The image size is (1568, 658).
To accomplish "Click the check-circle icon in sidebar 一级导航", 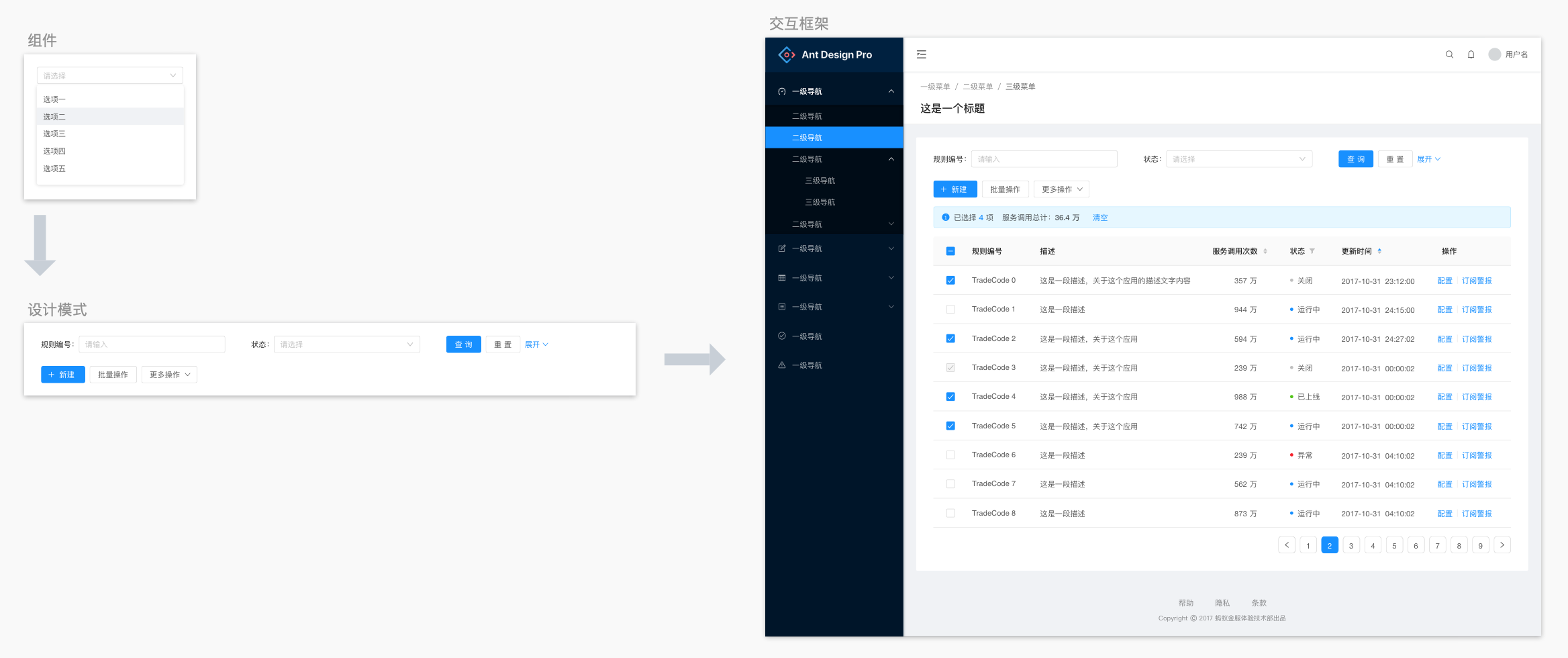I will click(x=782, y=336).
